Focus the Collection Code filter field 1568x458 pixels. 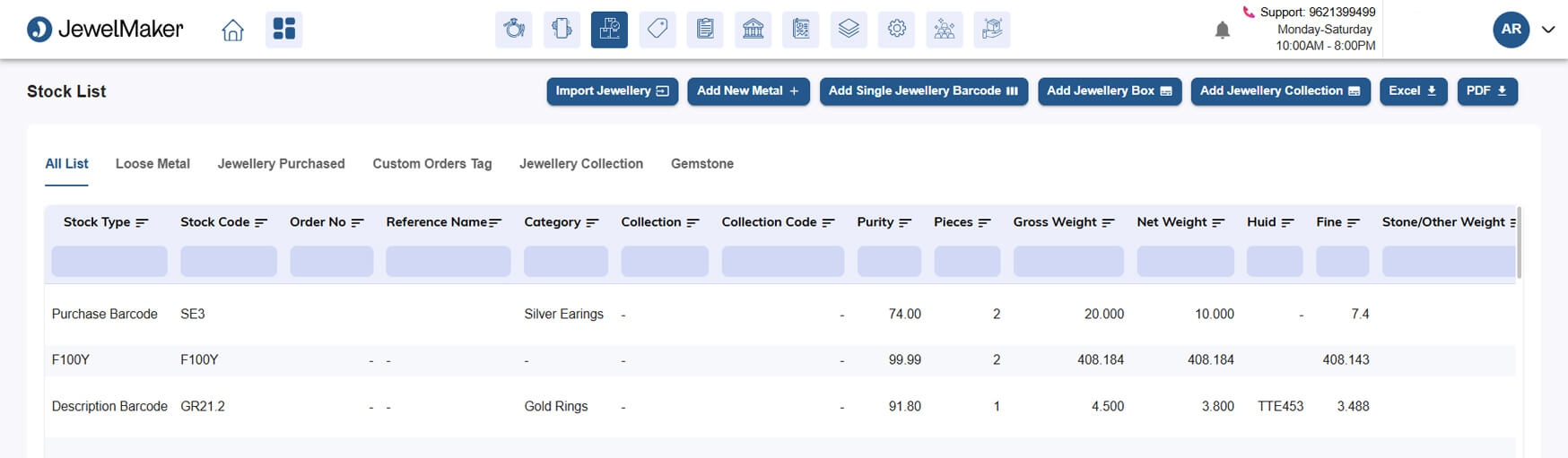pyautogui.click(x=783, y=262)
